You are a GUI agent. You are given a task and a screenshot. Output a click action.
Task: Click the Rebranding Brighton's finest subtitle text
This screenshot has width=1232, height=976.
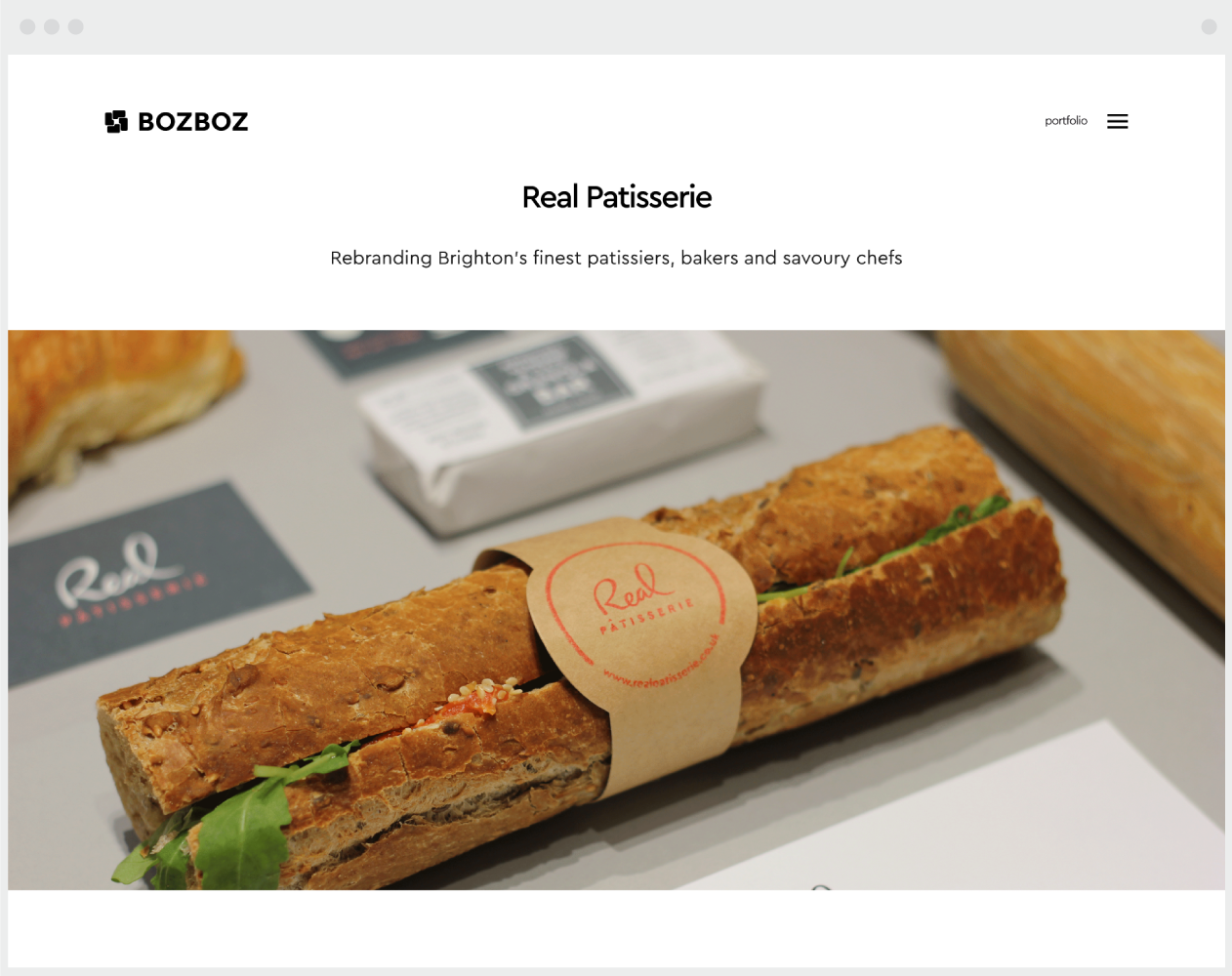pyautogui.click(x=616, y=258)
